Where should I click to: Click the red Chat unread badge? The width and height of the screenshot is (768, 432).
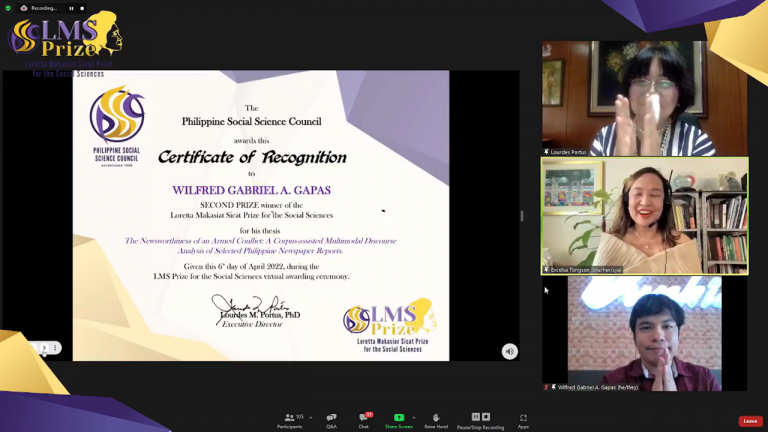369,414
